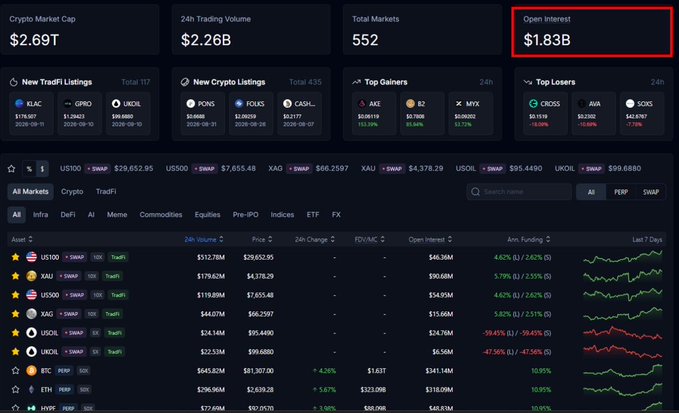Toggle favorite star on XAG row
679x413 pixels.
tap(16, 314)
